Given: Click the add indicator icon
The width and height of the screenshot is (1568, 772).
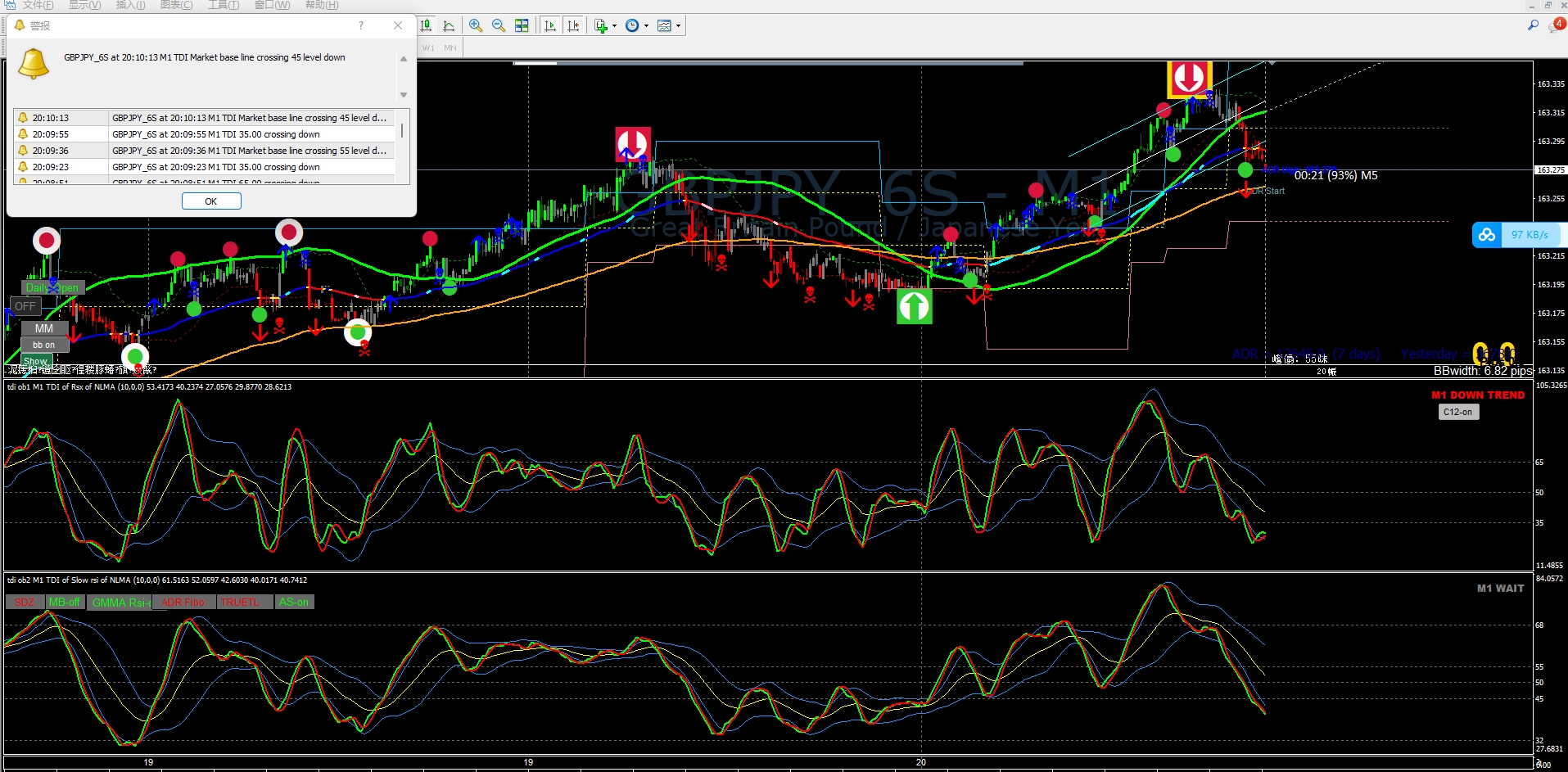Looking at the screenshot, I should (x=601, y=25).
